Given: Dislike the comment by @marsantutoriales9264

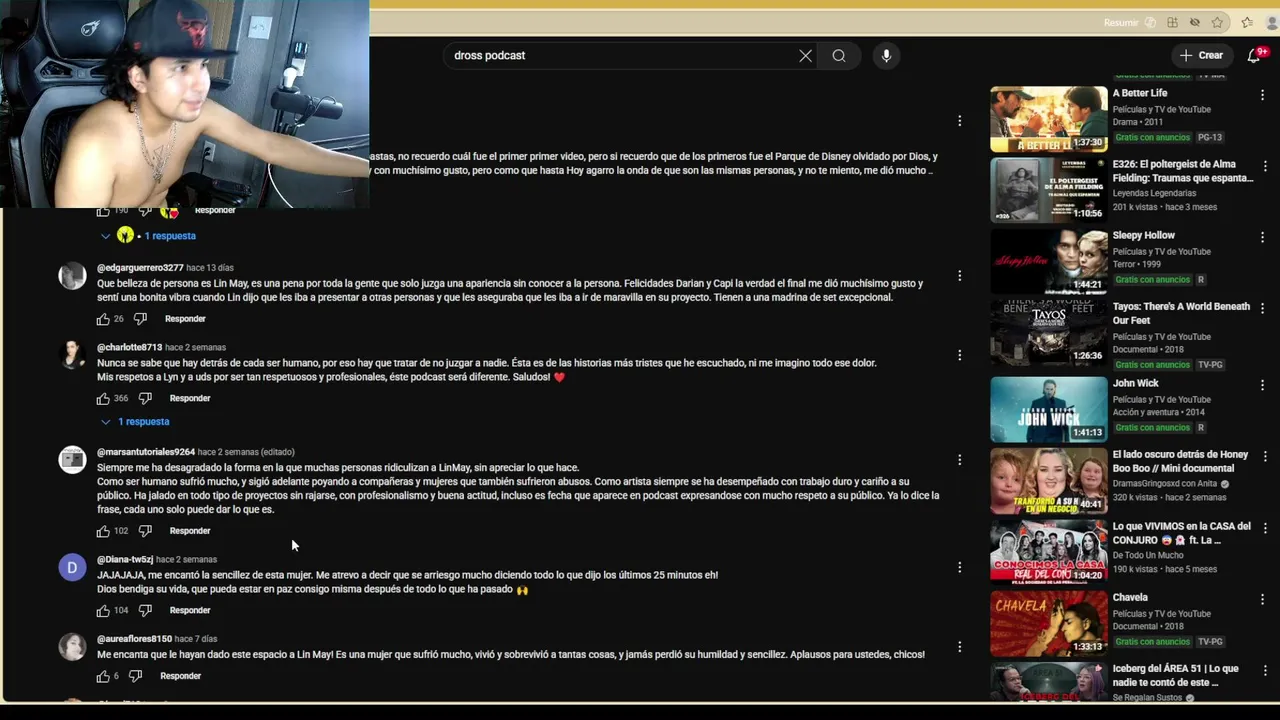Looking at the screenshot, I should tap(145, 531).
